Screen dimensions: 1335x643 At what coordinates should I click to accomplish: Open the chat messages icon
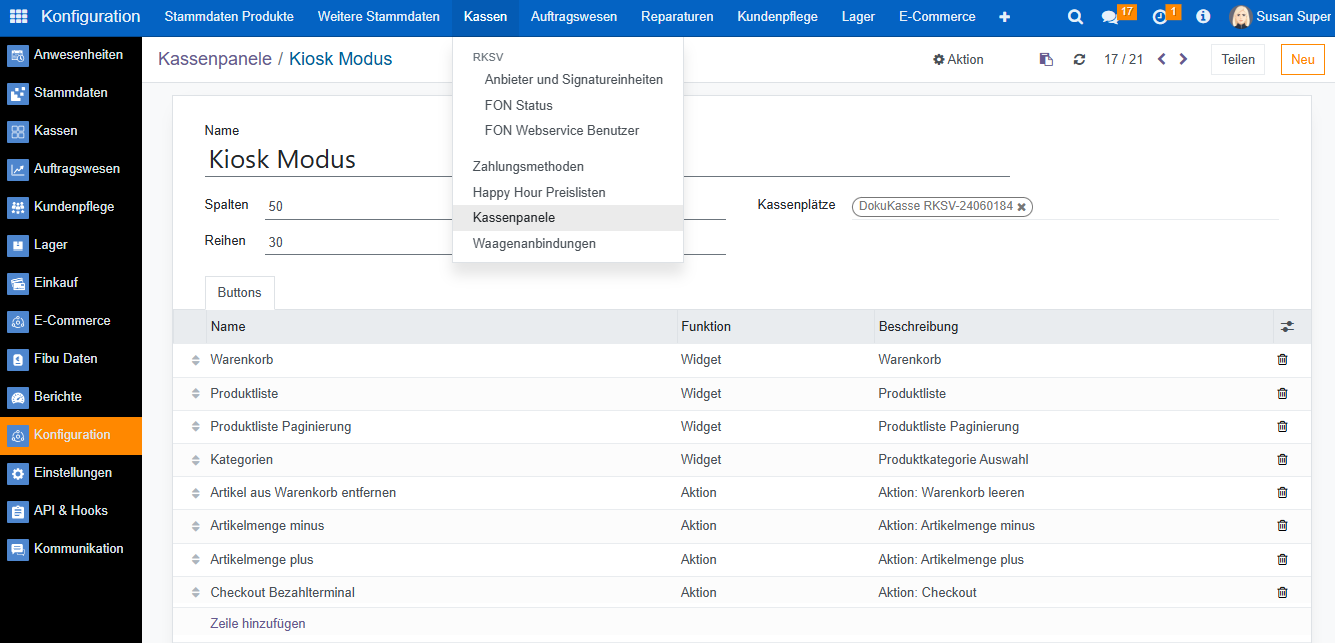click(x=1109, y=17)
